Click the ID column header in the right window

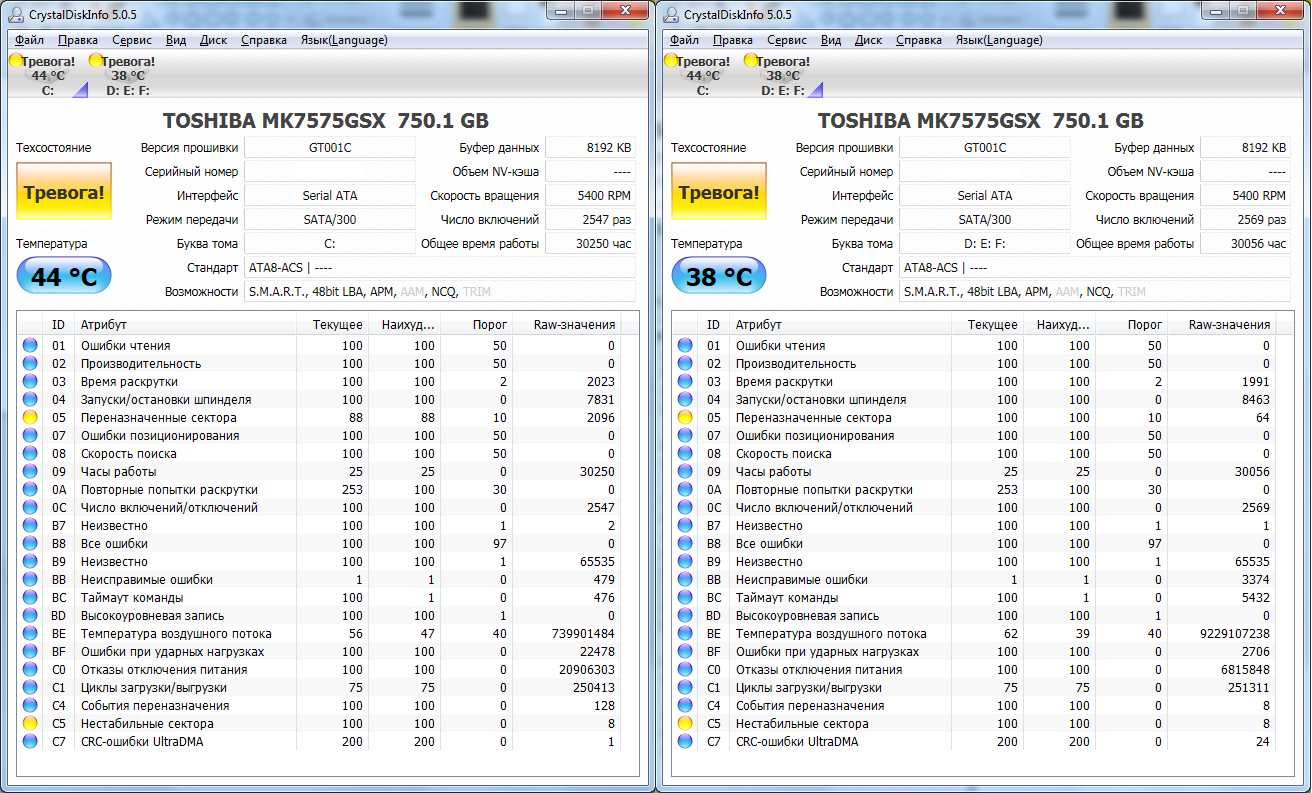pos(713,325)
